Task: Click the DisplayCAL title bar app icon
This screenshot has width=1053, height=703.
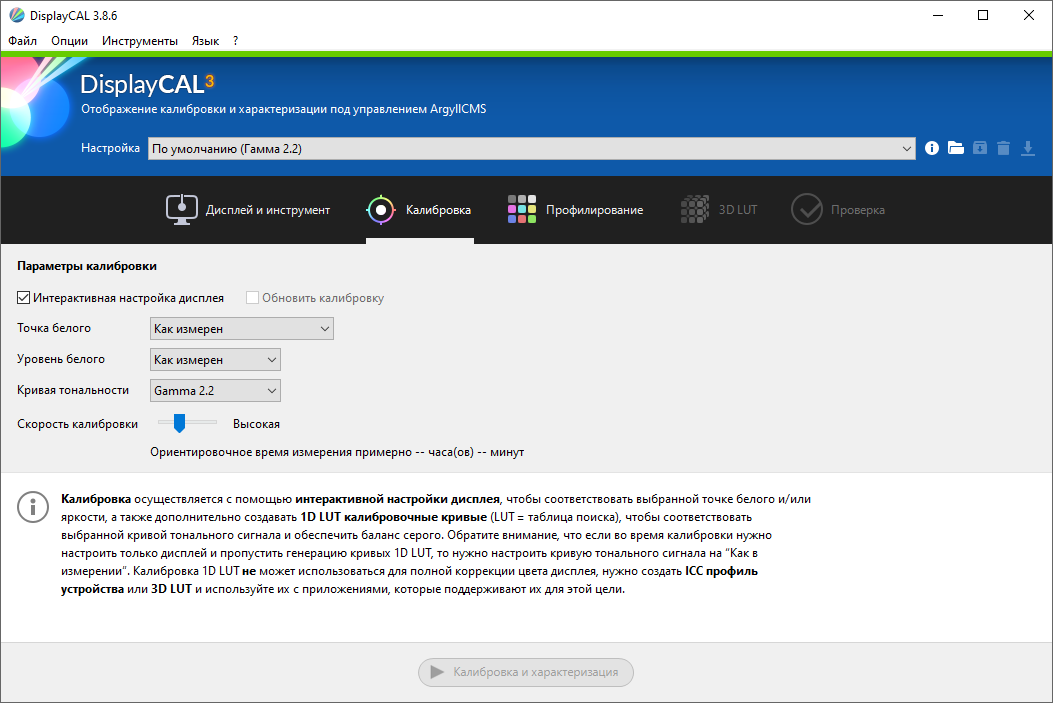Action: [x=16, y=15]
